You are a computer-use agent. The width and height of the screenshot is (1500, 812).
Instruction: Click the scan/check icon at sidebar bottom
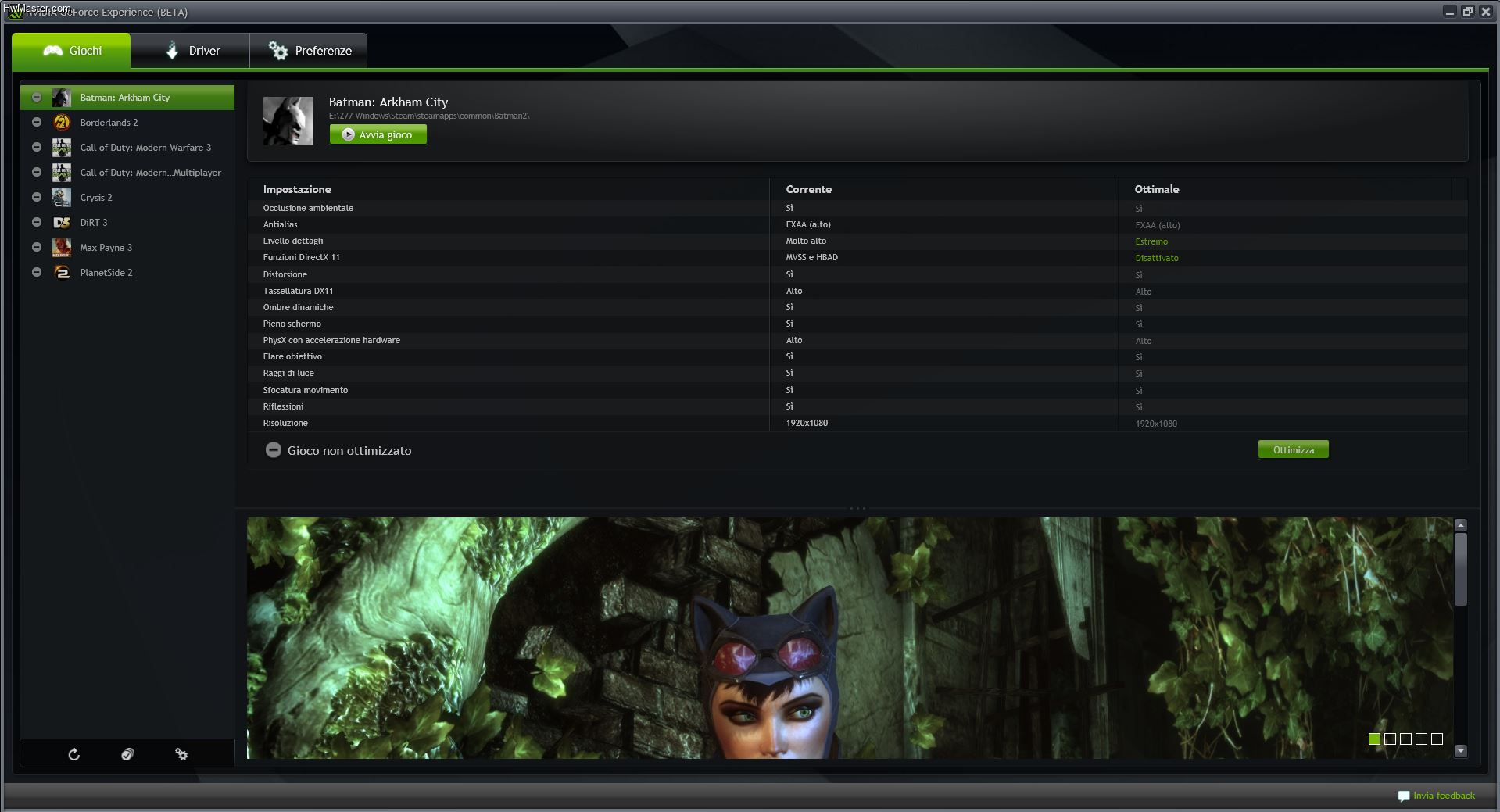tap(127, 754)
